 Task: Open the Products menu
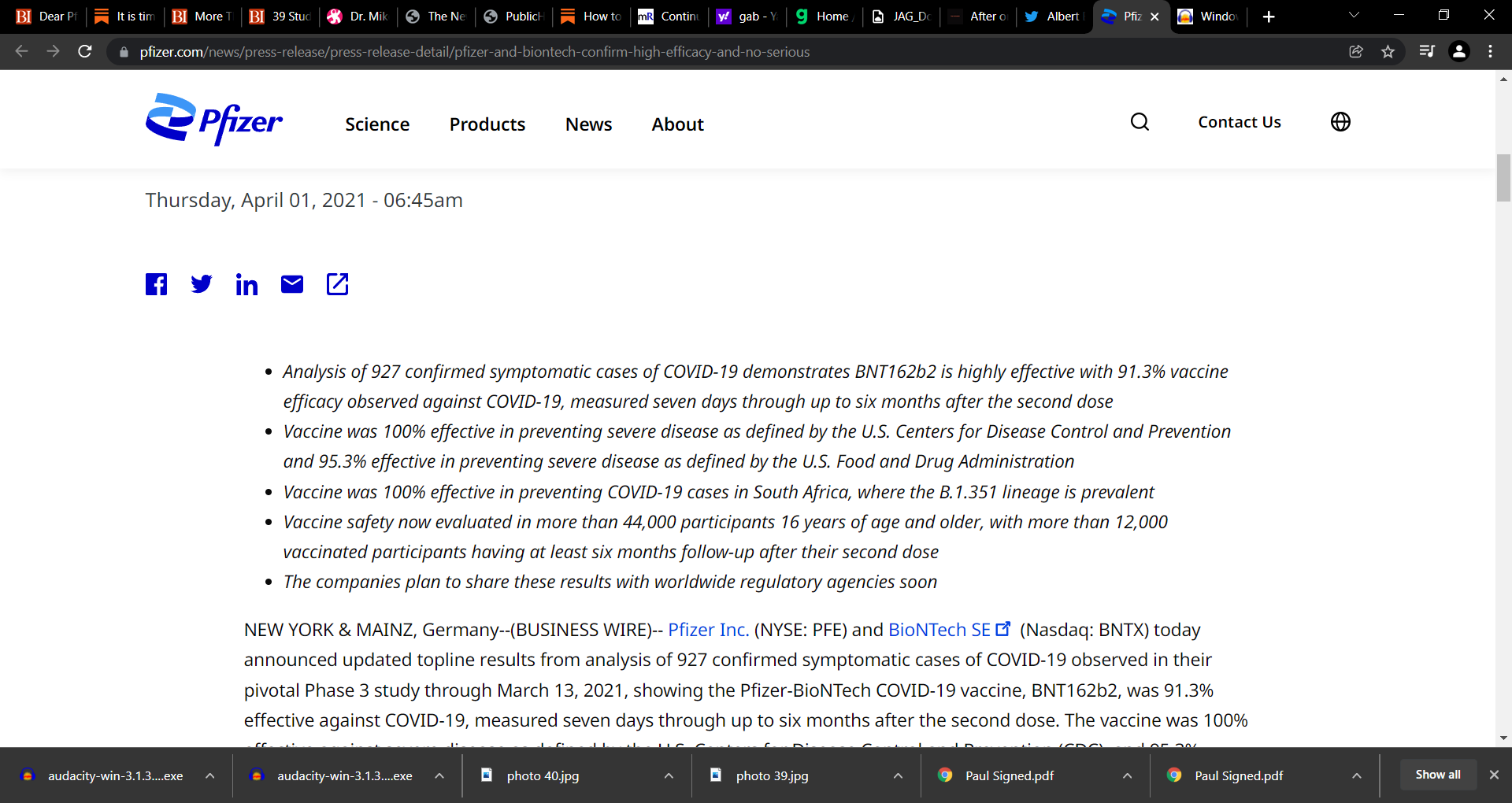point(487,124)
